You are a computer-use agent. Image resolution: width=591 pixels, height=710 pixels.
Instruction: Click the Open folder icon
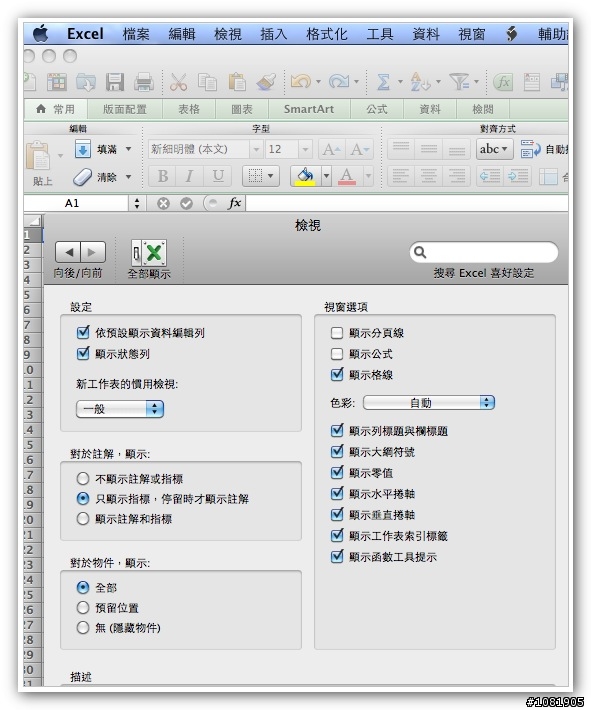tap(86, 82)
